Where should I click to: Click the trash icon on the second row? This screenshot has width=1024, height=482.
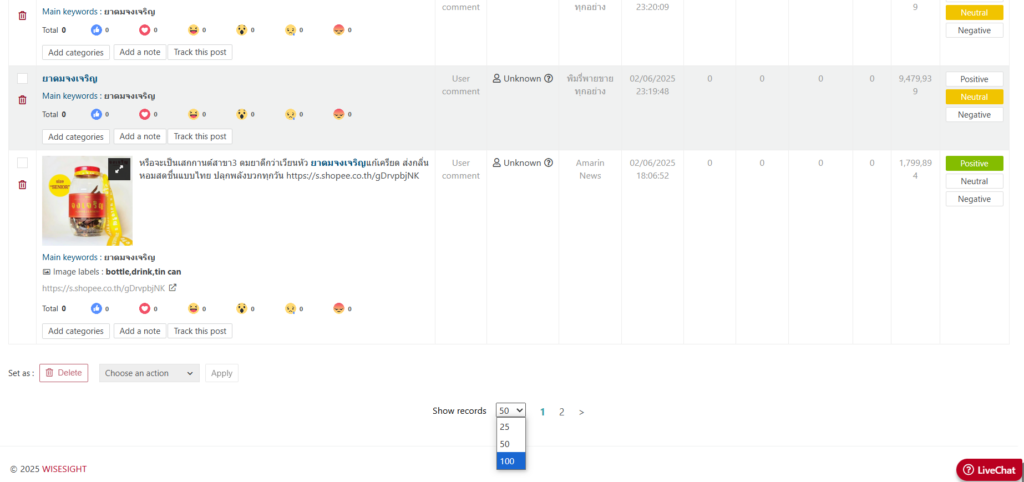(22, 99)
